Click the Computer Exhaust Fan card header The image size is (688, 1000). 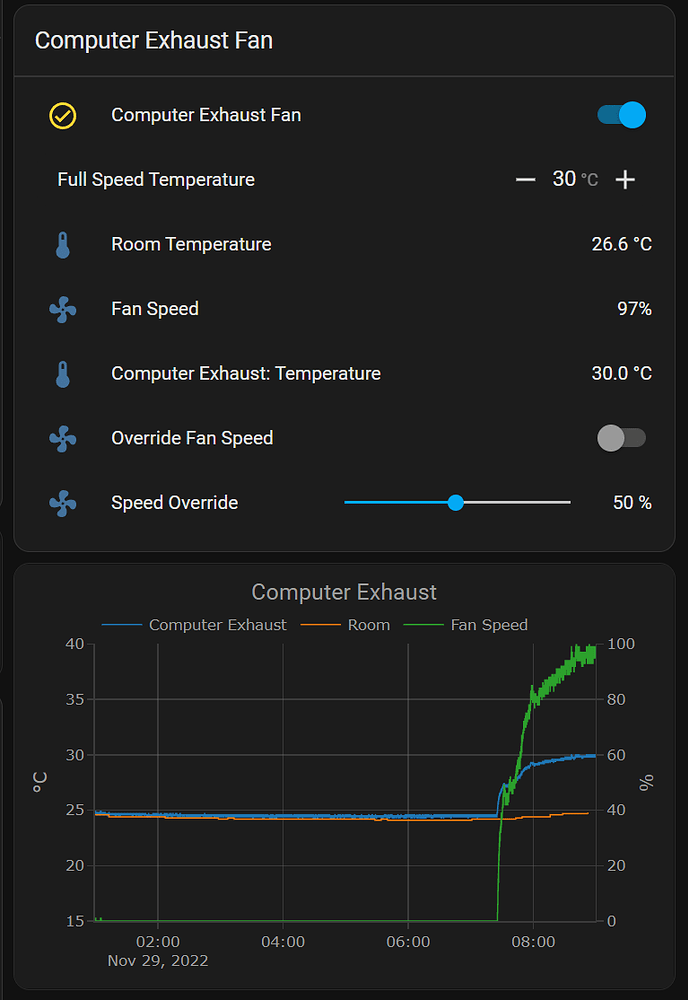tap(153, 41)
